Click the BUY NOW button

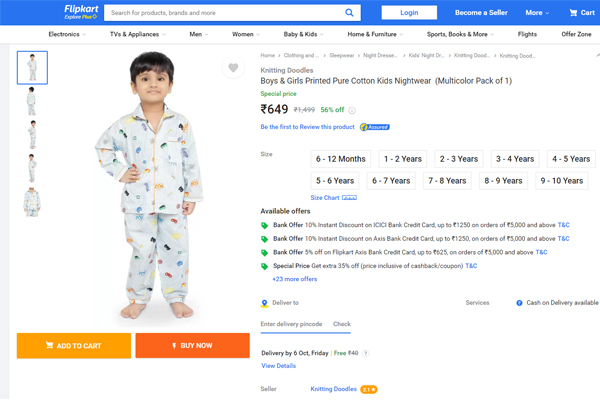click(x=192, y=346)
